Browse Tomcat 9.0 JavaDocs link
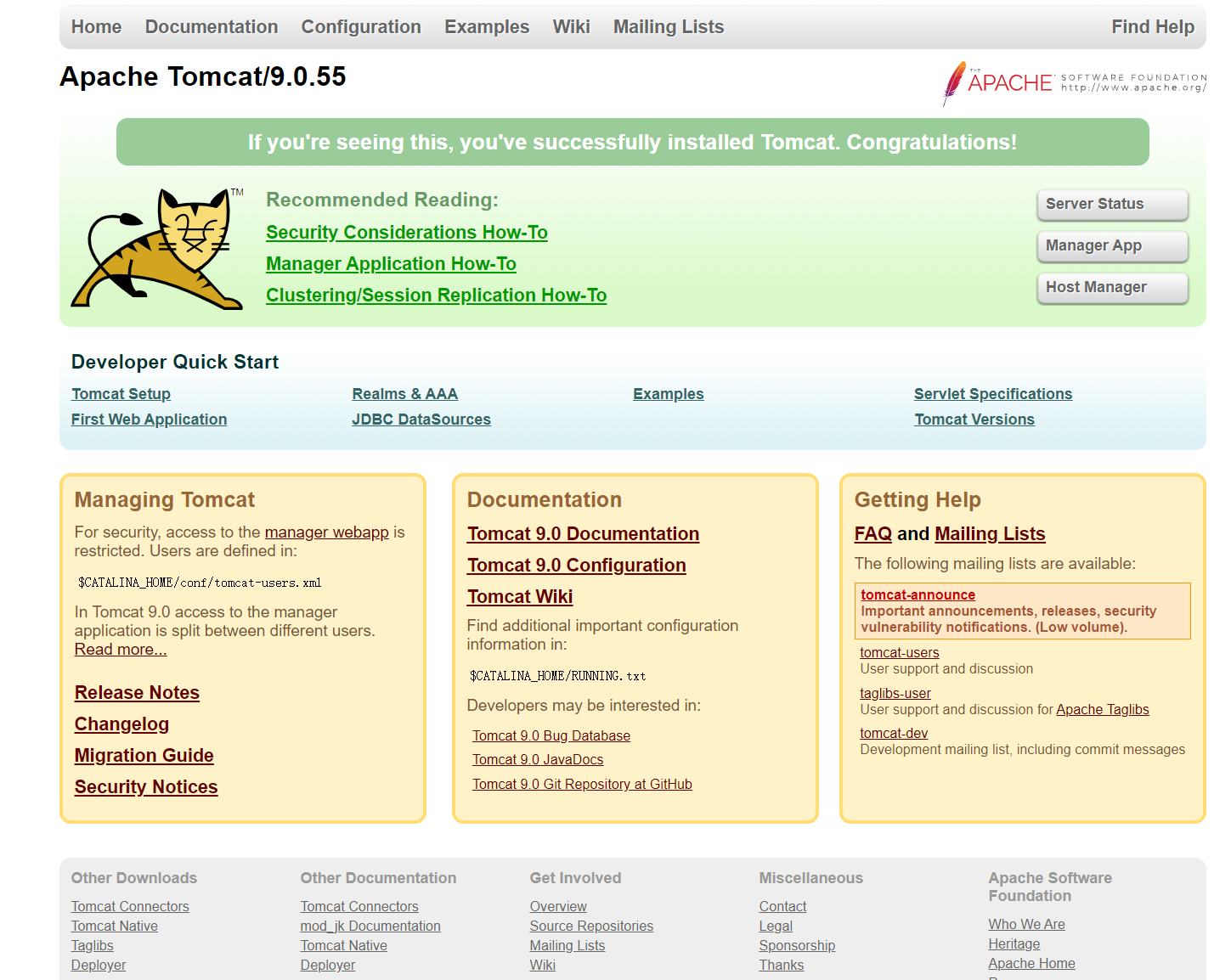 (x=538, y=760)
